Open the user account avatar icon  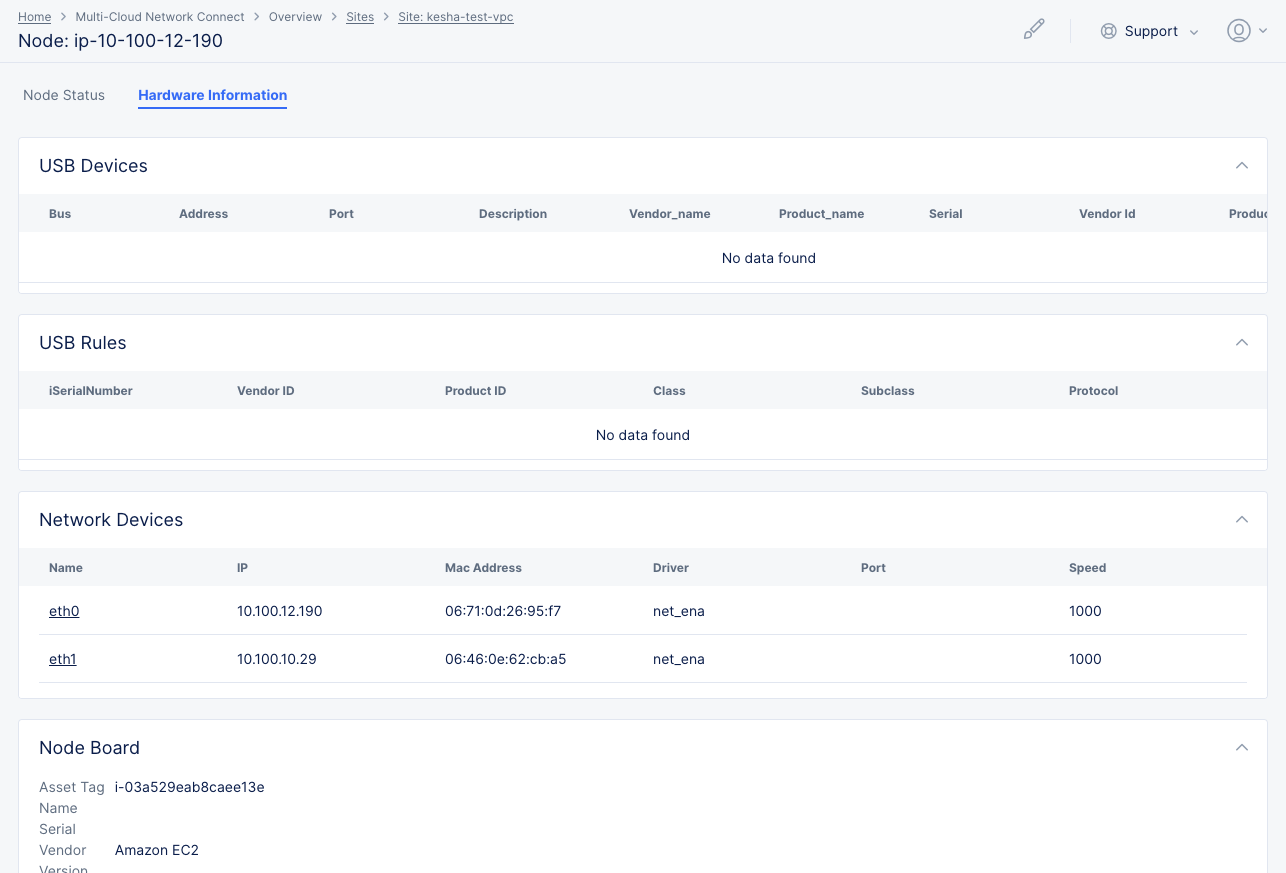pyautogui.click(x=1237, y=30)
